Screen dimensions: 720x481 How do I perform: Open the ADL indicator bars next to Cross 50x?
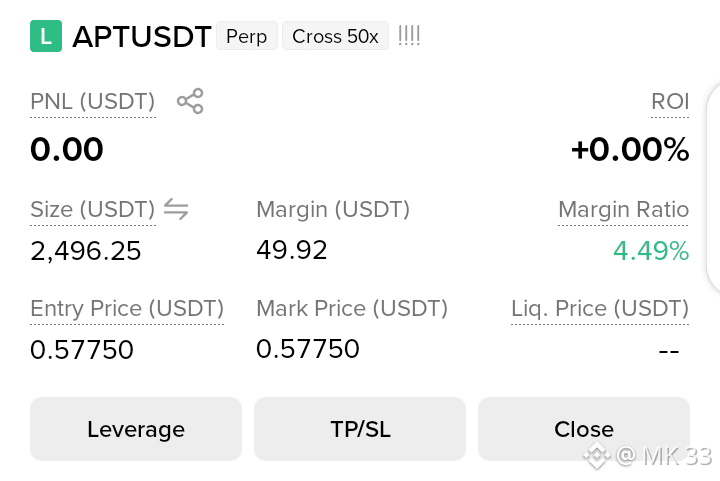(x=409, y=35)
